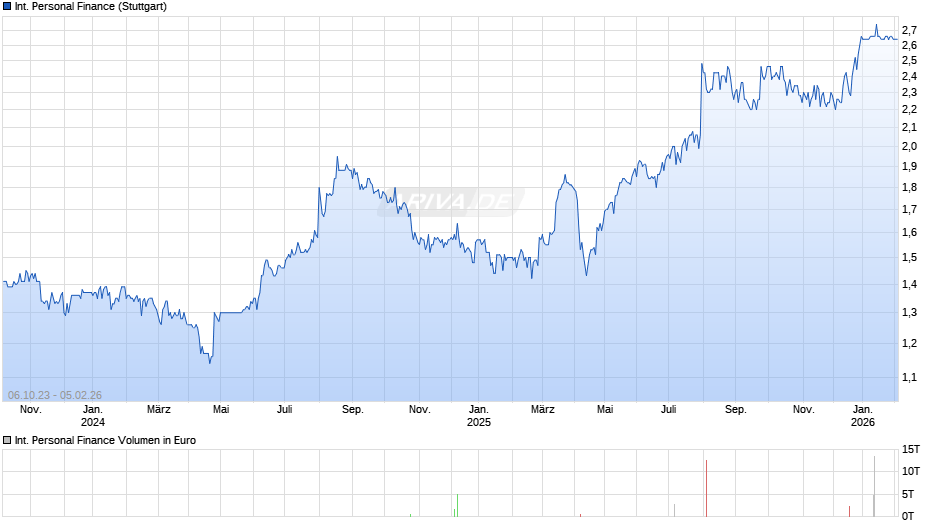Click the '10T' volume axis label

coord(911,471)
